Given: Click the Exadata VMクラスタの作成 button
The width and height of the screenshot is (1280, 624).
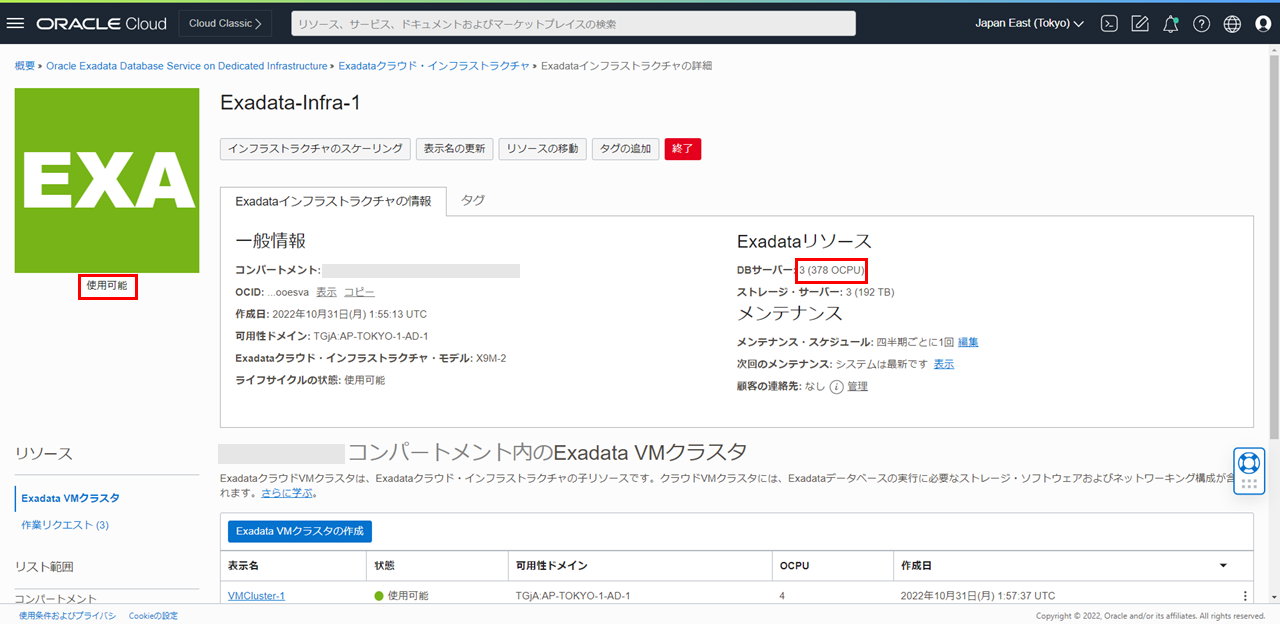Looking at the screenshot, I should [x=299, y=531].
